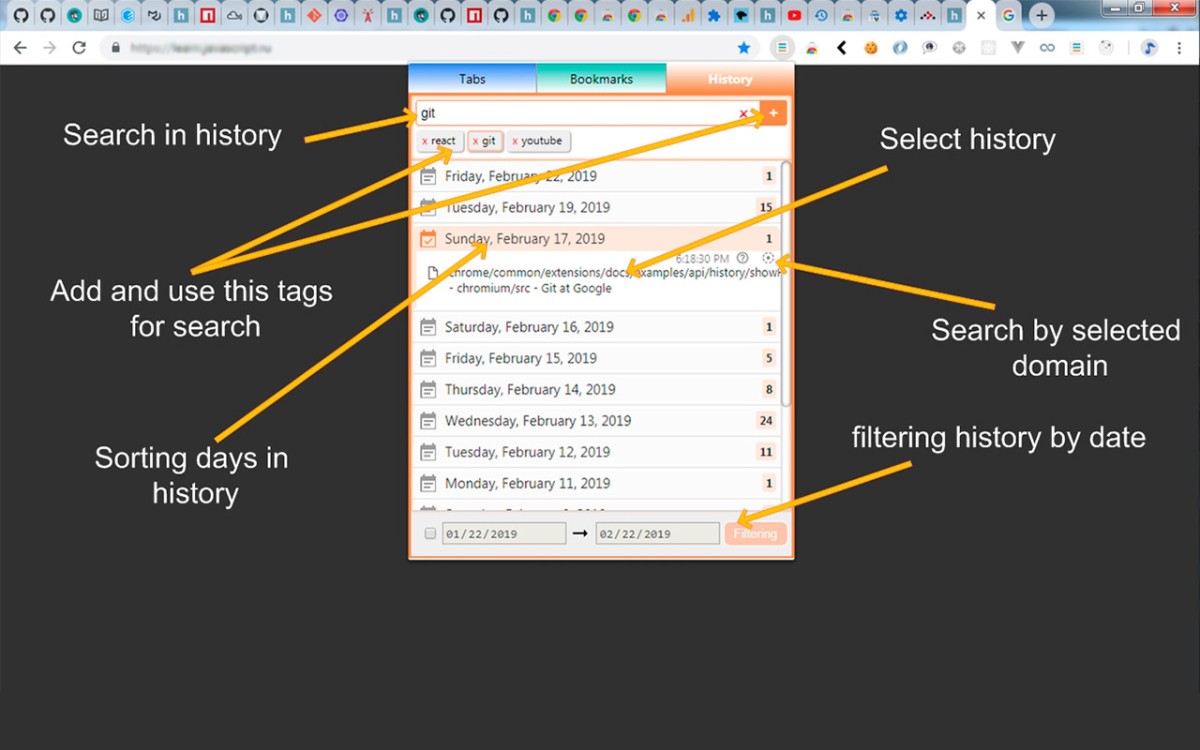Image resolution: width=1200 pixels, height=750 pixels.
Task: Collapse the Sunday, February 17, 2019 entry
Action: click(525, 239)
